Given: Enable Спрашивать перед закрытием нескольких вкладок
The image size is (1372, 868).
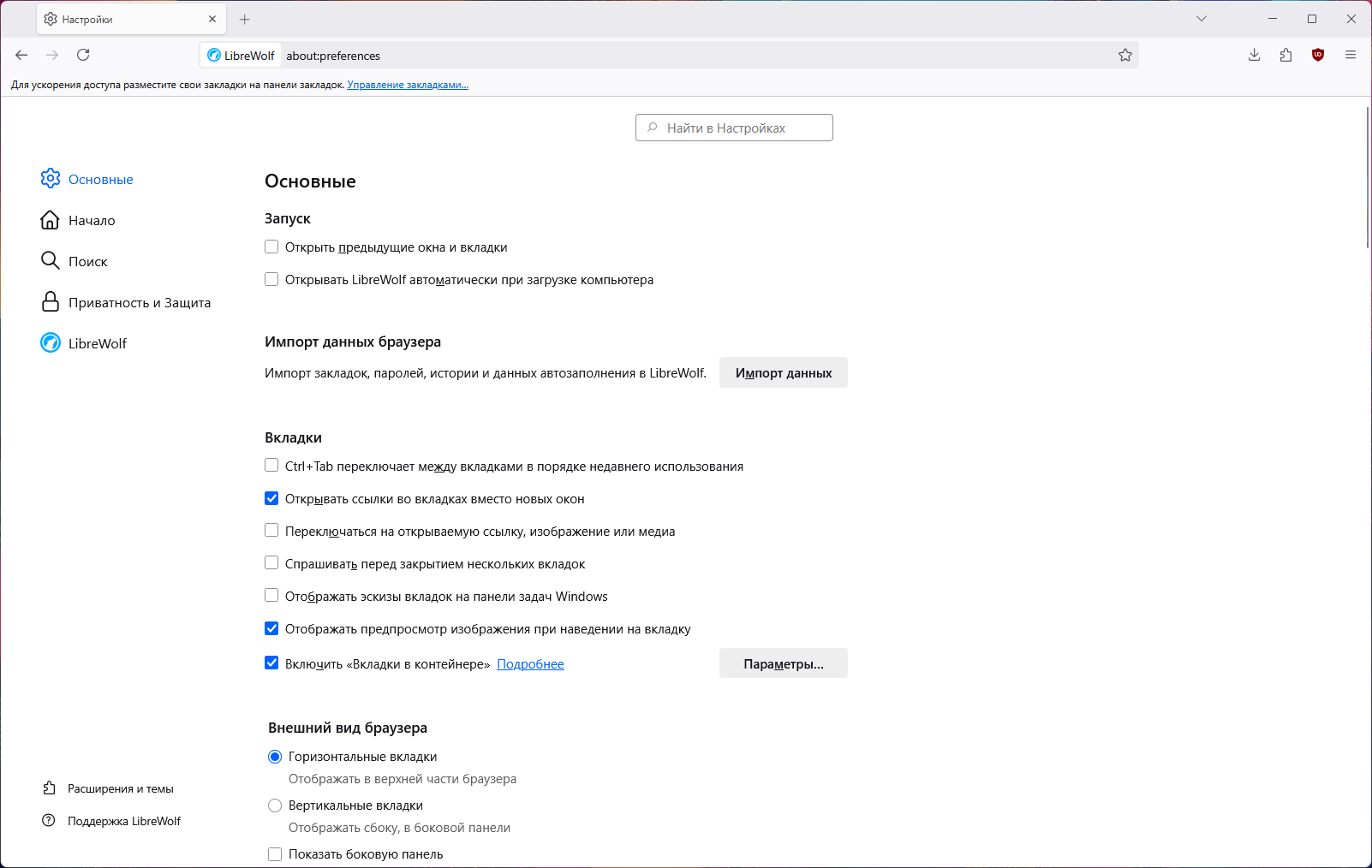Looking at the screenshot, I should (x=271, y=563).
